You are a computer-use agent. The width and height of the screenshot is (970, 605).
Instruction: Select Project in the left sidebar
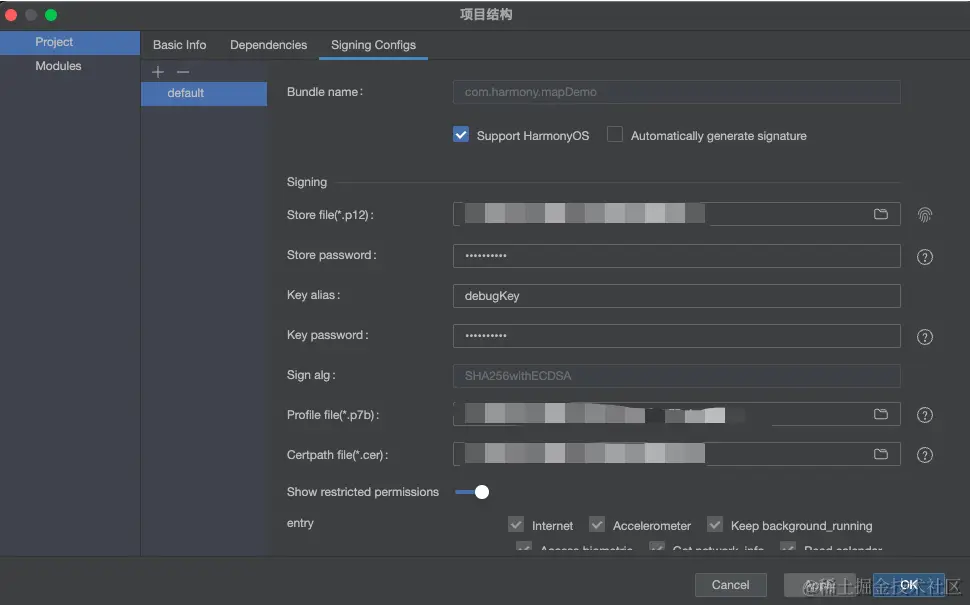coord(70,42)
